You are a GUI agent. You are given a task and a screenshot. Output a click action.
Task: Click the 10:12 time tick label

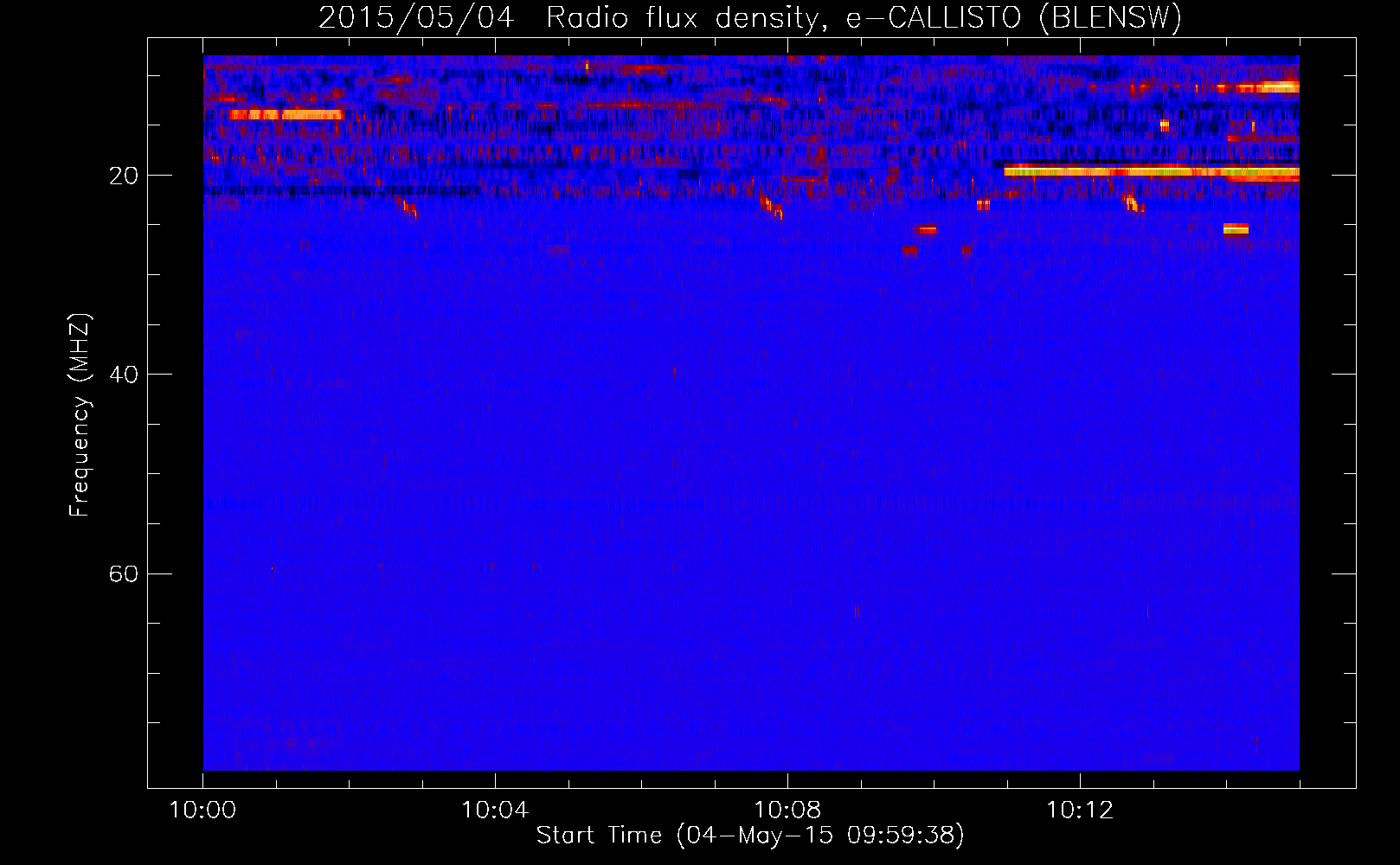[x=1080, y=811]
